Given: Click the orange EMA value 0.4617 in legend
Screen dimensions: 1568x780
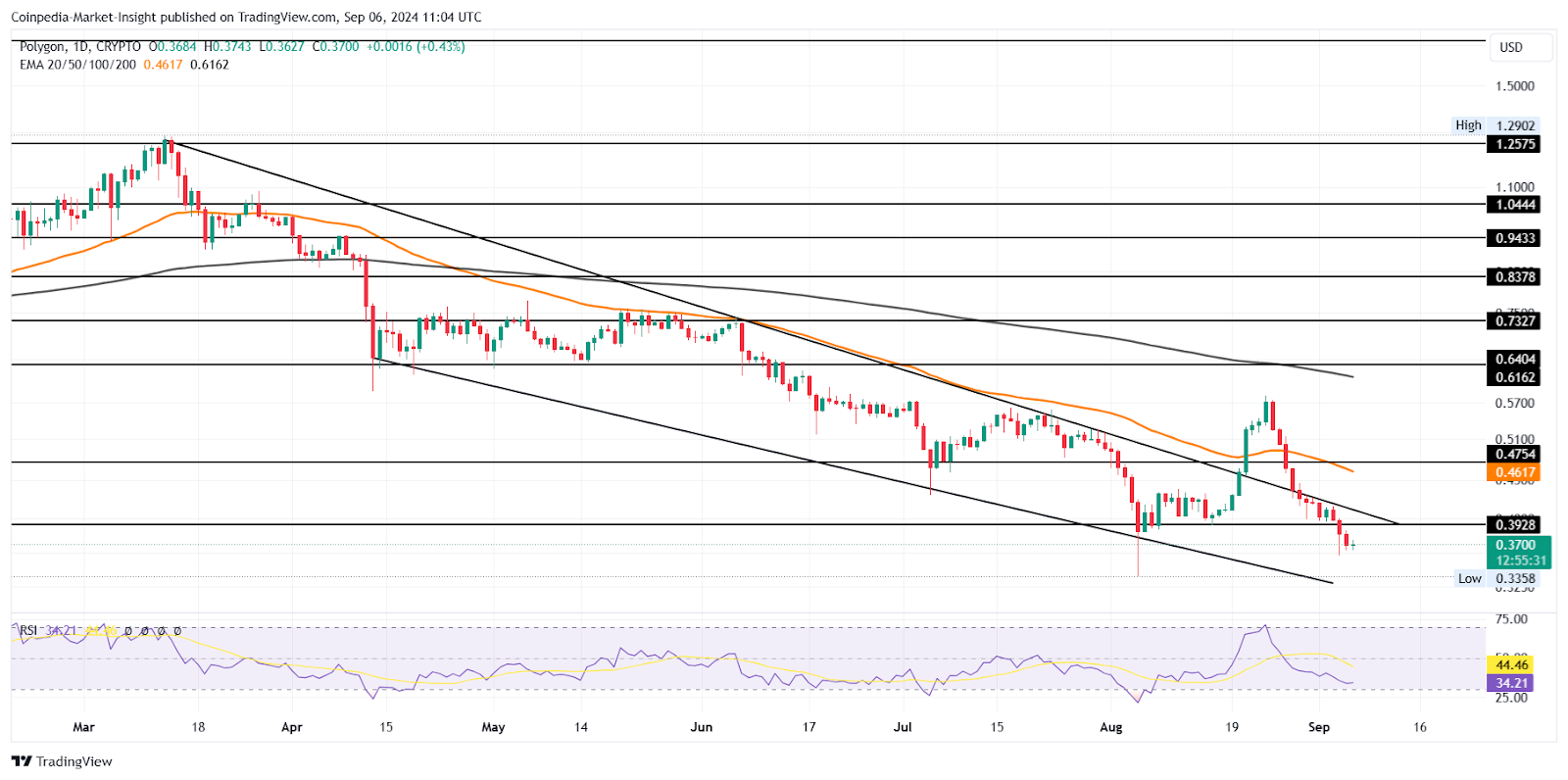Looking at the screenshot, I should tap(163, 64).
